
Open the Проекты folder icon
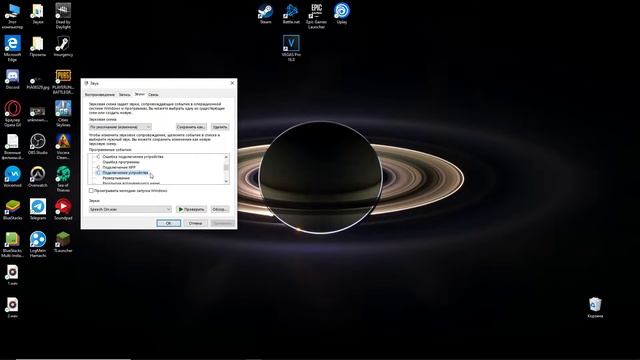(38, 47)
